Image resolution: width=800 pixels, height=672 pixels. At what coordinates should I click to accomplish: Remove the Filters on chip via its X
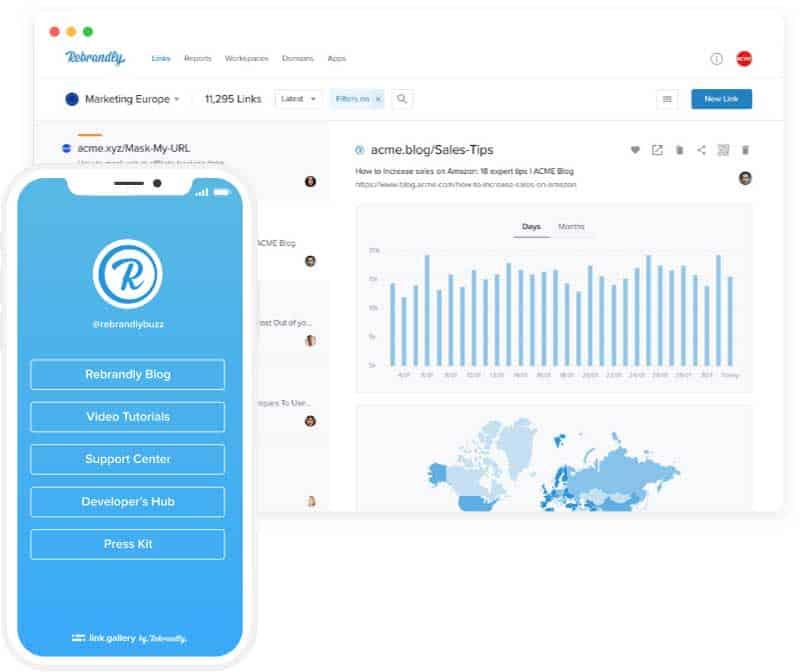coord(378,99)
